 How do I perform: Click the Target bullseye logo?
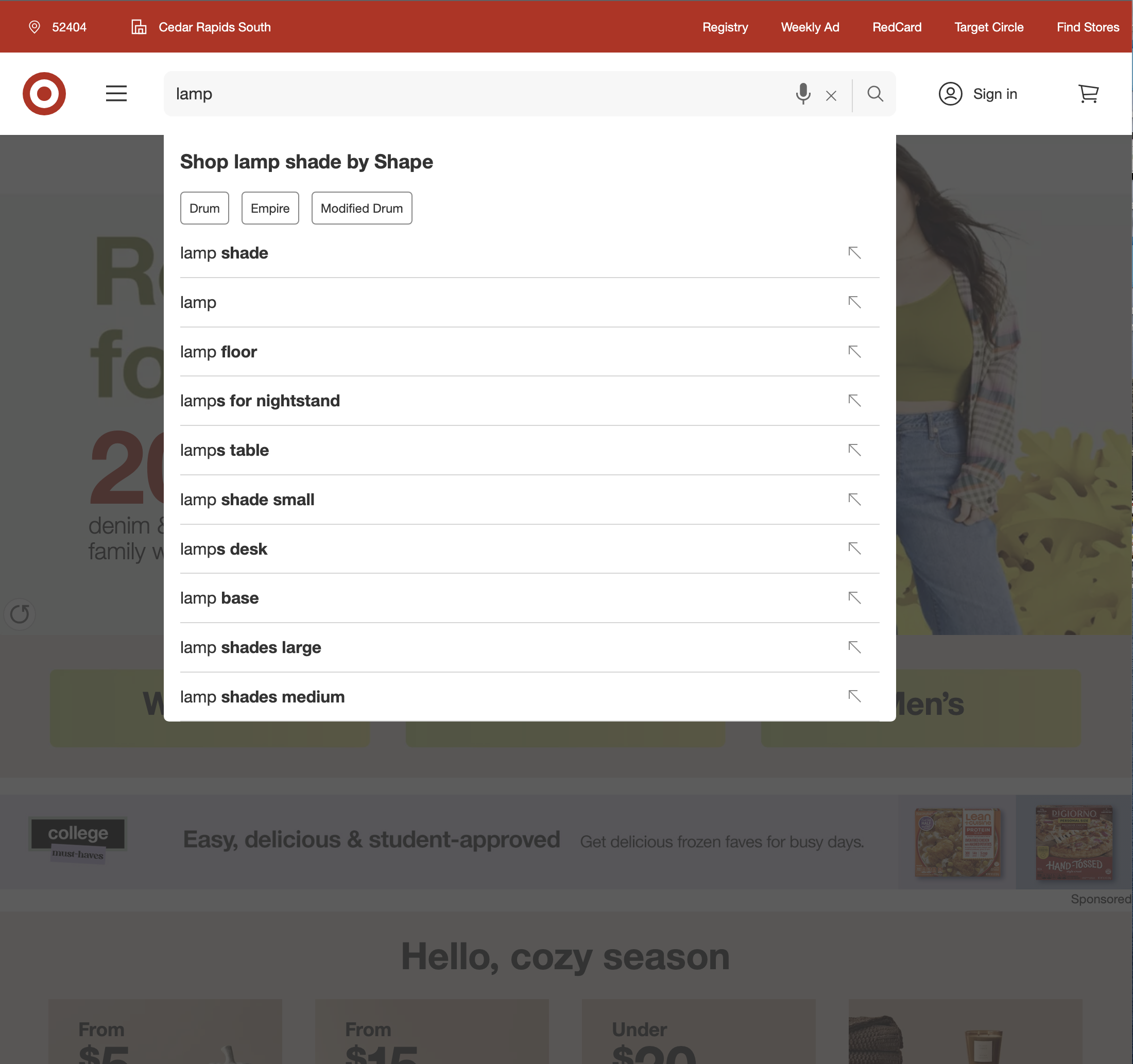tap(44, 93)
